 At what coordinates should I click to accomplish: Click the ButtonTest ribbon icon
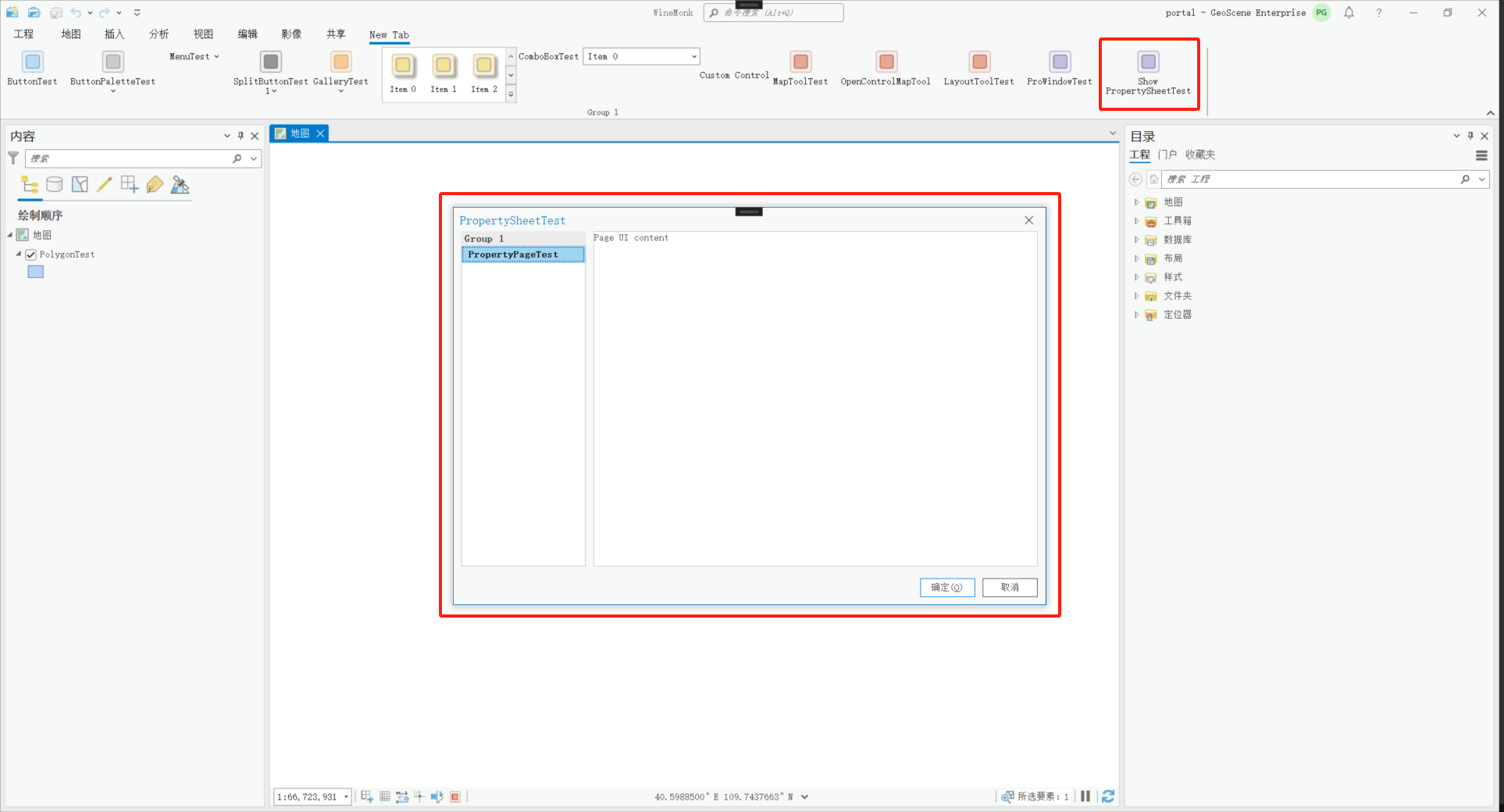32,62
